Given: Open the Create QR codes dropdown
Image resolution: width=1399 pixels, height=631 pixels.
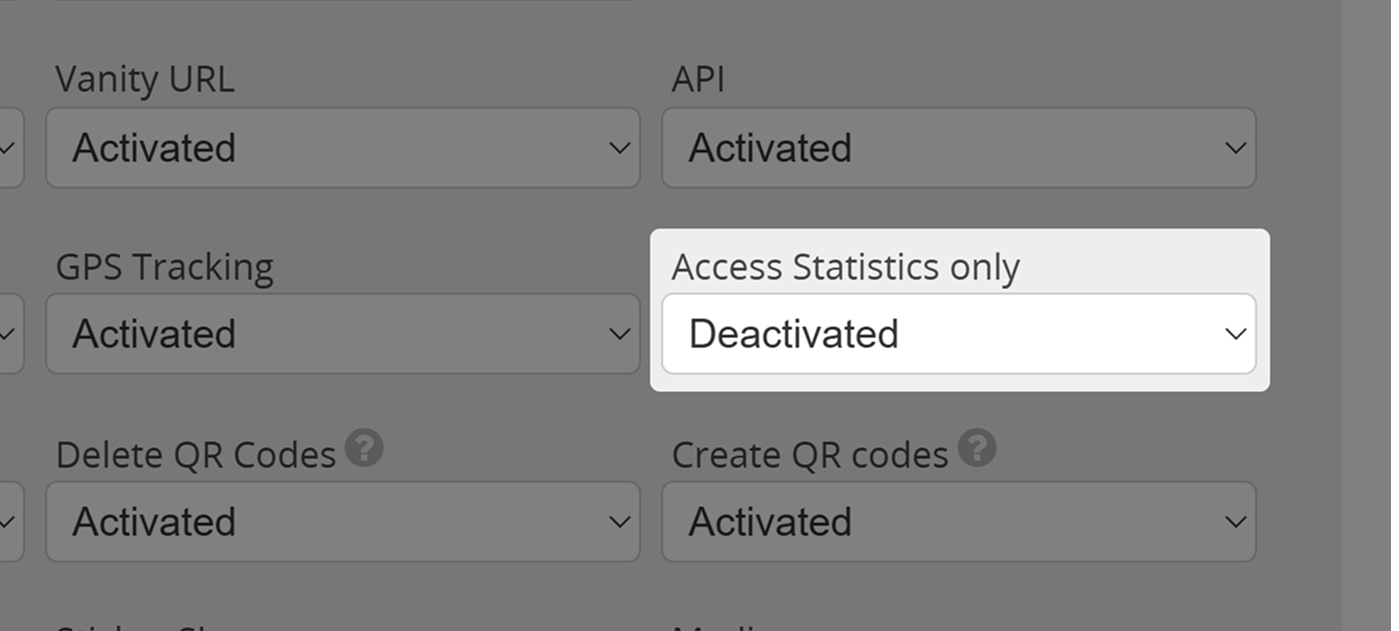Looking at the screenshot, I should pos(958,522).
